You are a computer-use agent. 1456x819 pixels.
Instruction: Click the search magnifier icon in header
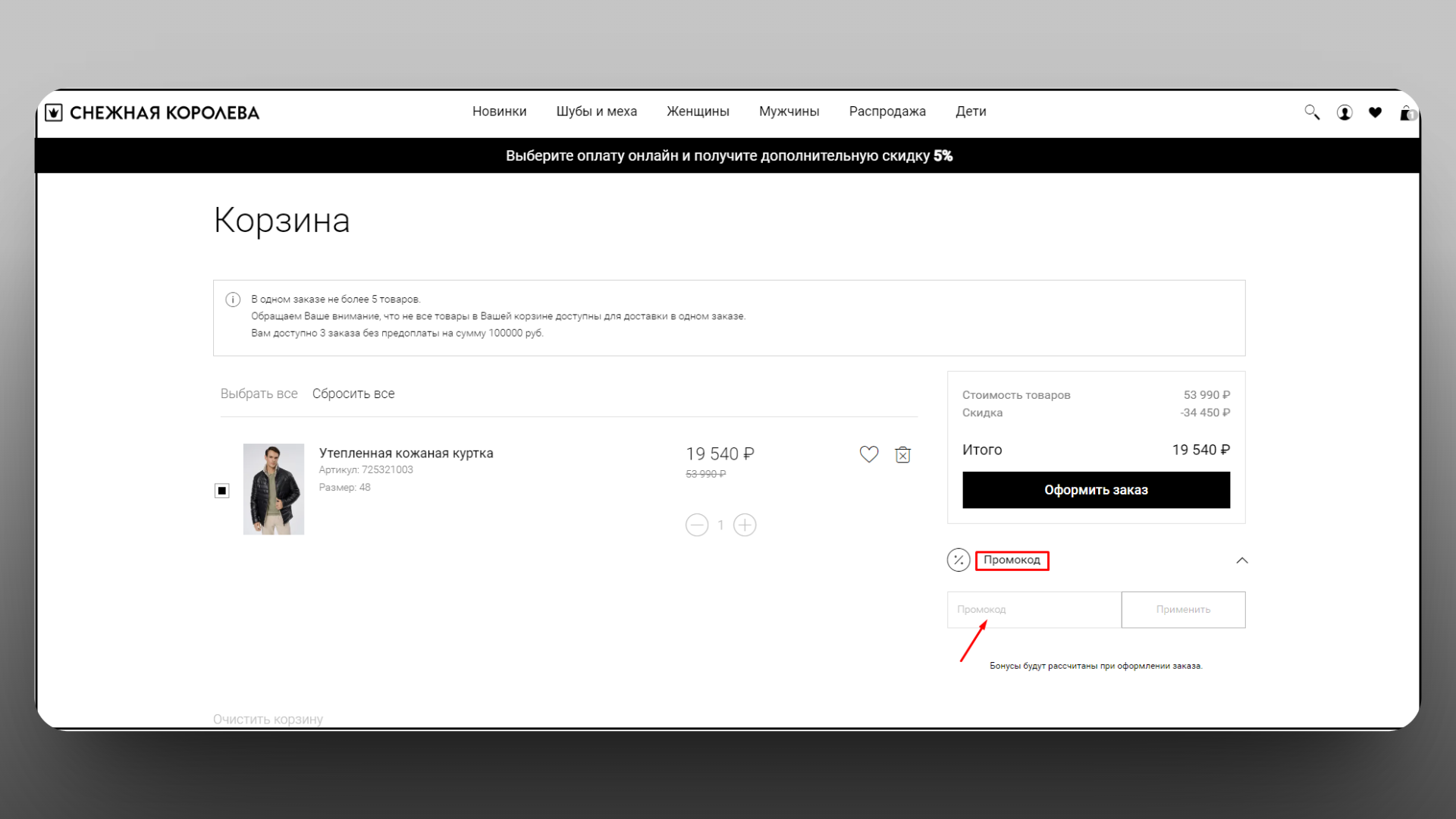click(x=1311, y=112)
